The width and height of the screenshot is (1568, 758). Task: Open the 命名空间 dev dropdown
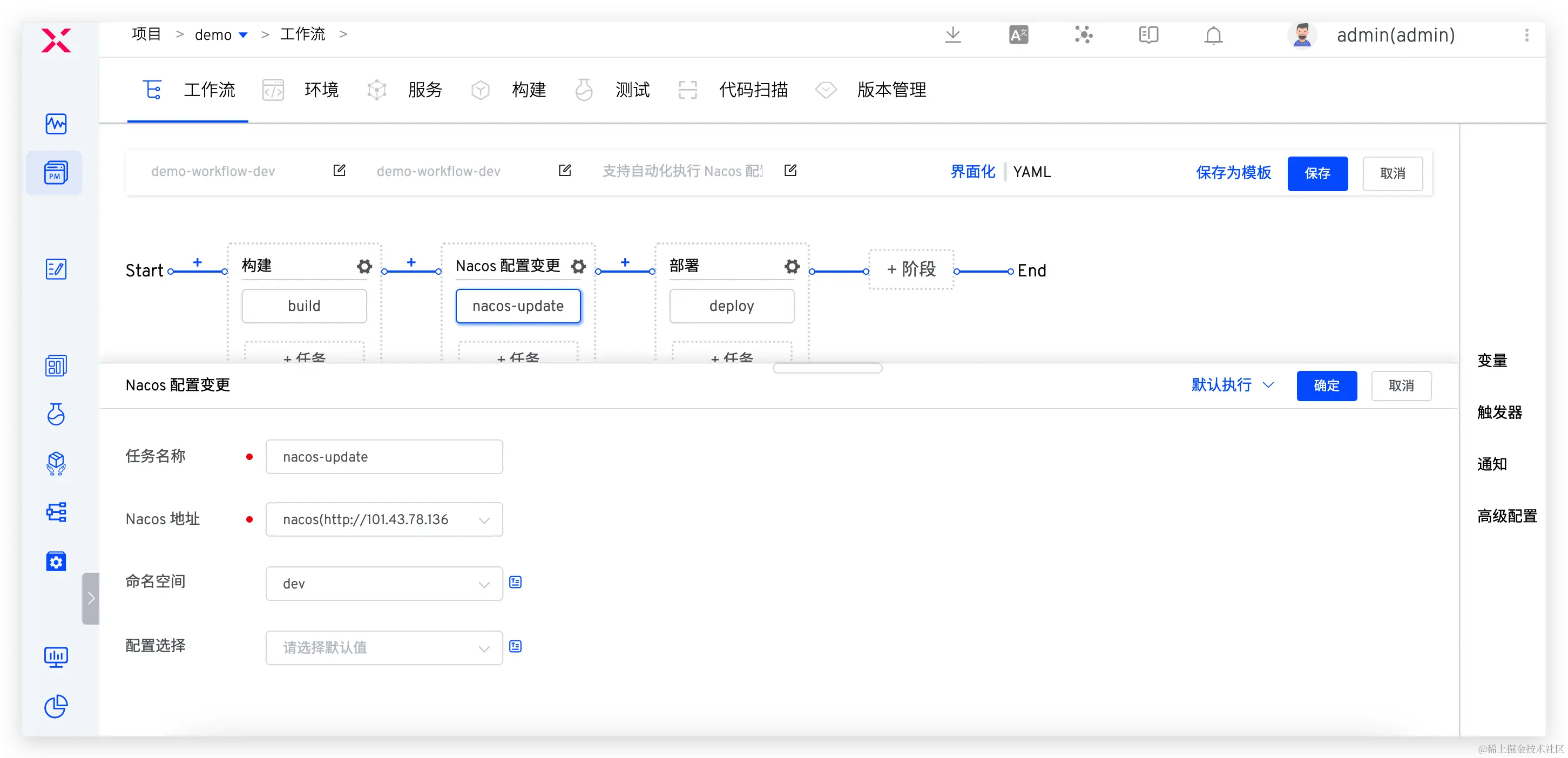(384, 584)
